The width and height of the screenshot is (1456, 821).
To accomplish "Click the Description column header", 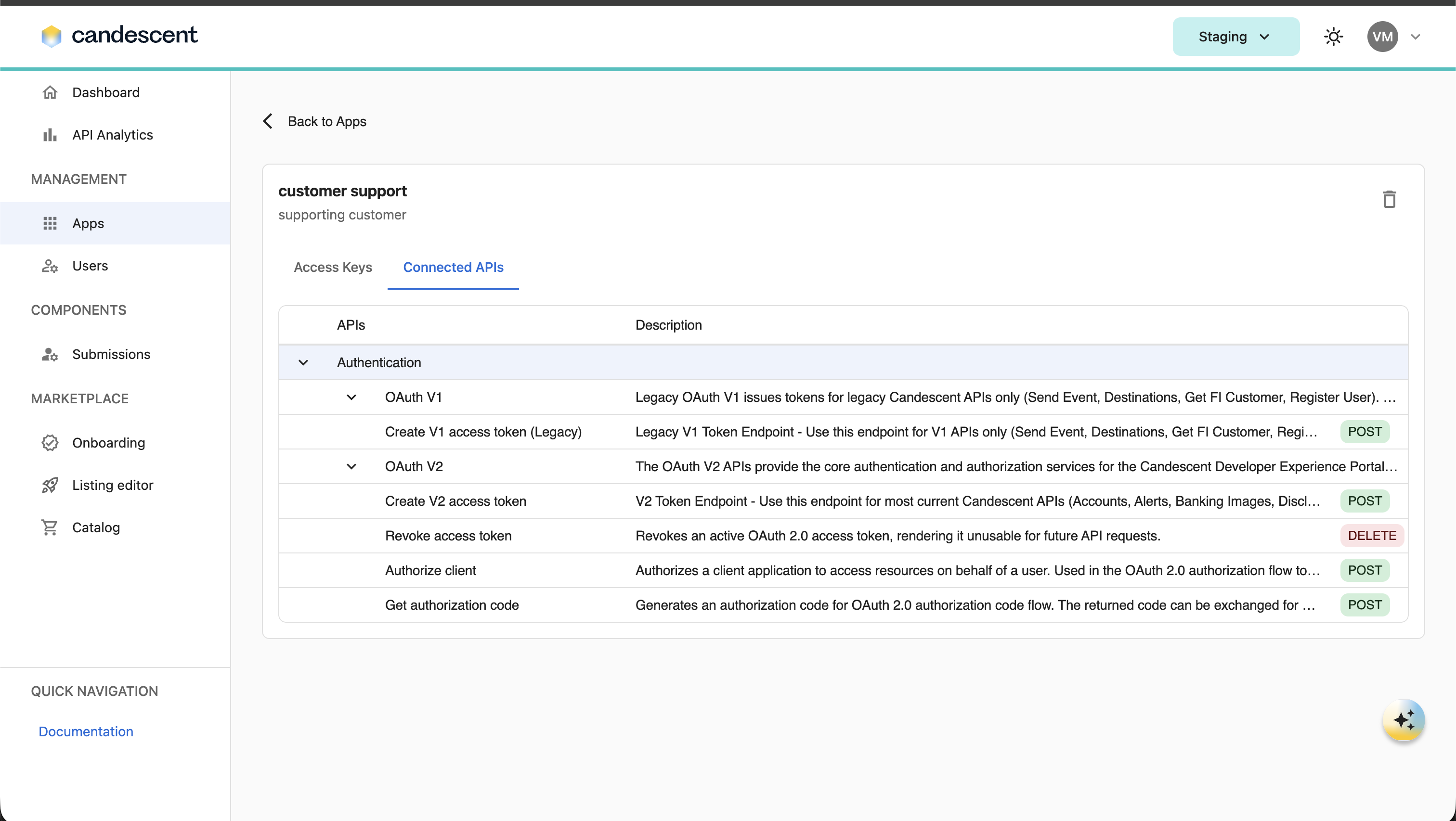I will [x=669, y=325].
